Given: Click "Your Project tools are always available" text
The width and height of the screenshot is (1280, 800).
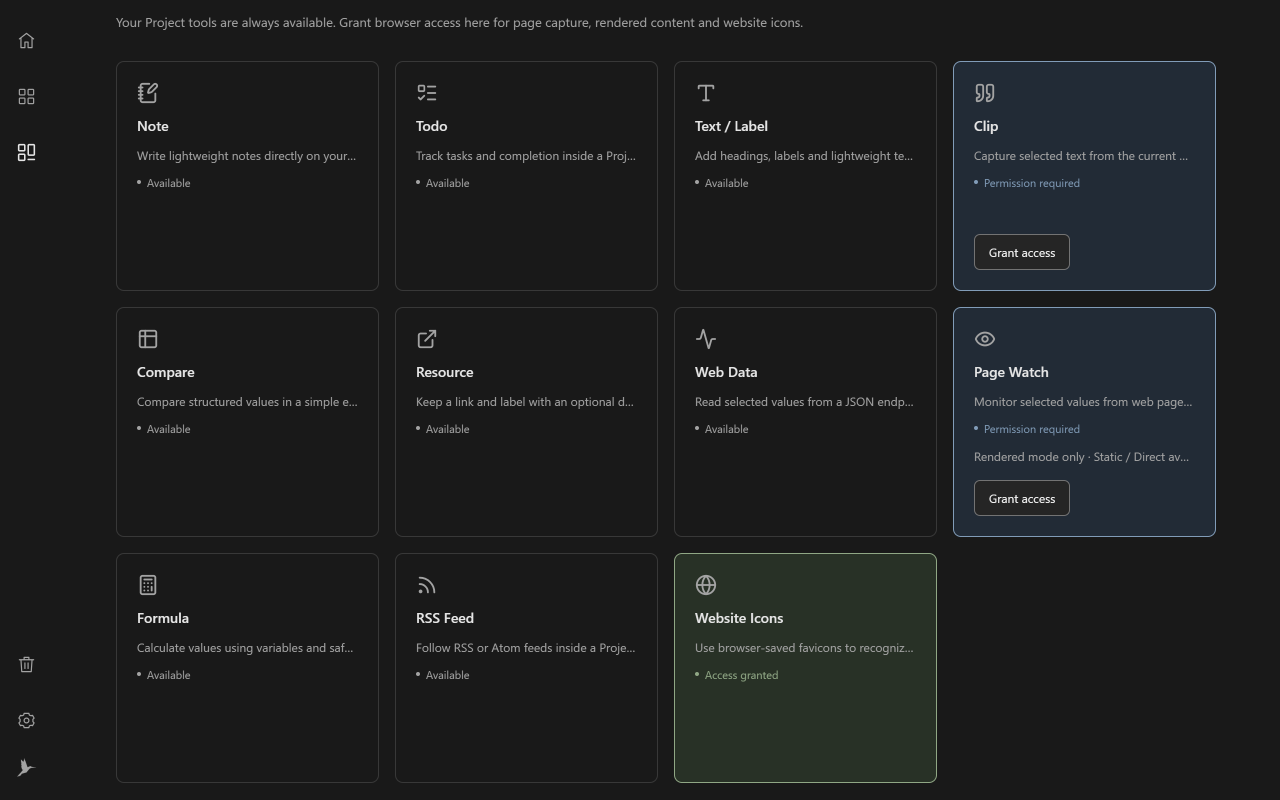Looking at the screenshot, I should tap(225, 22).
